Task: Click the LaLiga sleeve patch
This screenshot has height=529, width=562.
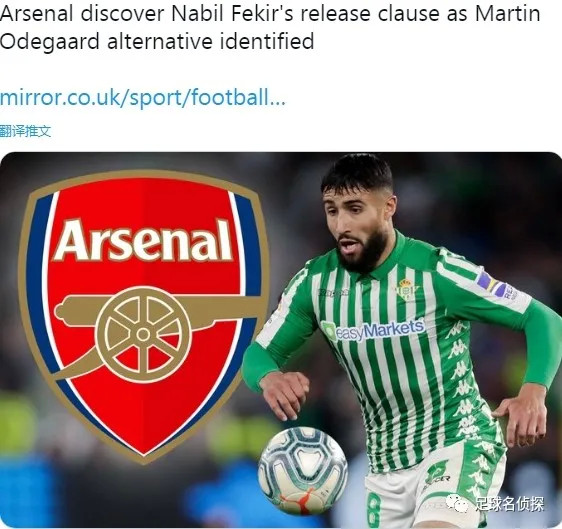Action: coord(496,286)
